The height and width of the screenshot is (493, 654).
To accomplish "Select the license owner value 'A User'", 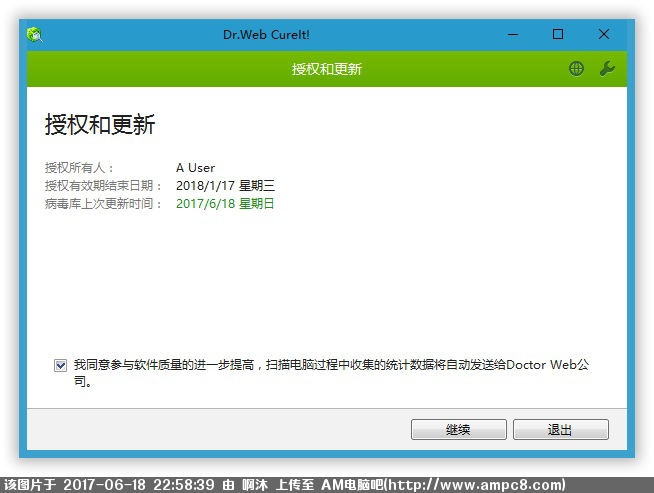I will 195,168.
